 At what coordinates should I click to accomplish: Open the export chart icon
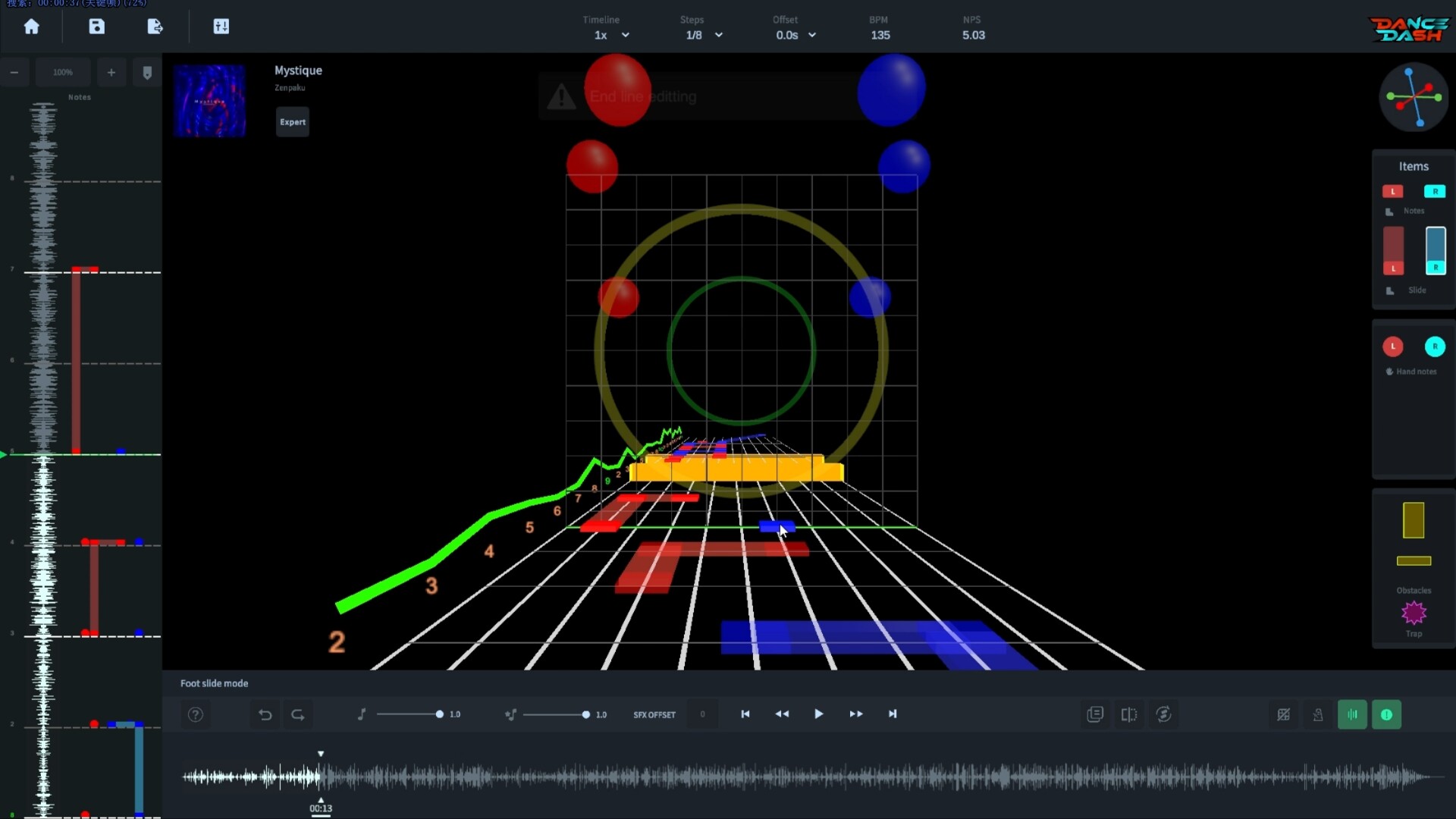(155, 26)
